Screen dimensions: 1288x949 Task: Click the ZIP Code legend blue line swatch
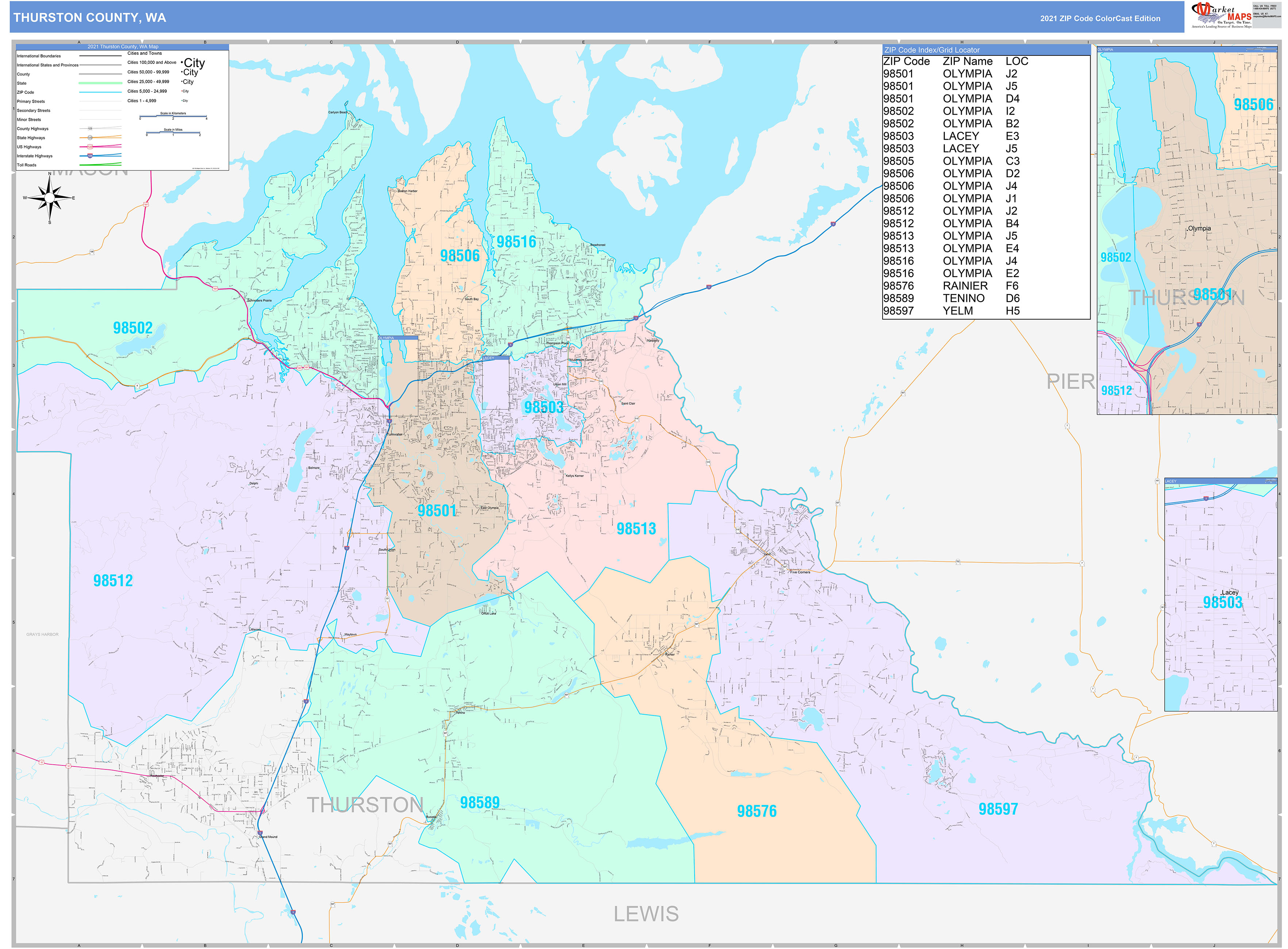coord(100,92)
